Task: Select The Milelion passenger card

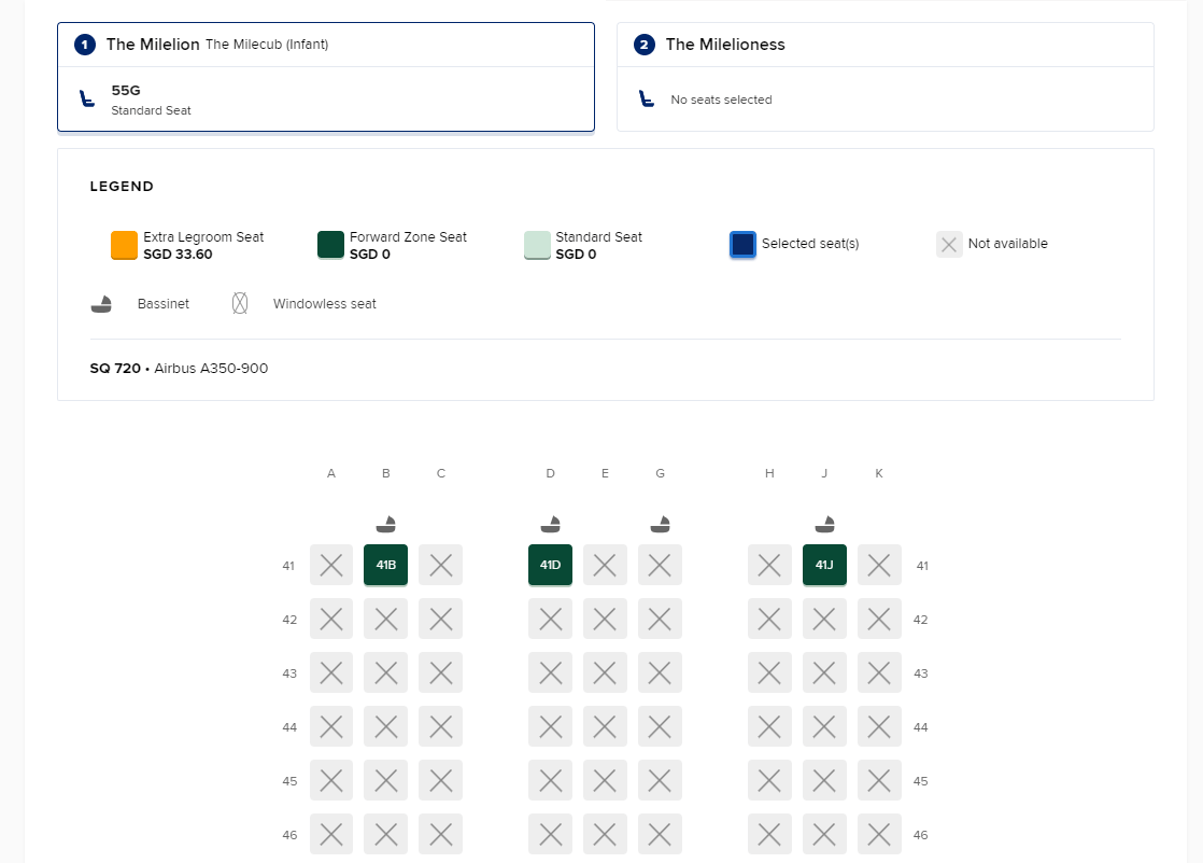Action: coord(326,44)
